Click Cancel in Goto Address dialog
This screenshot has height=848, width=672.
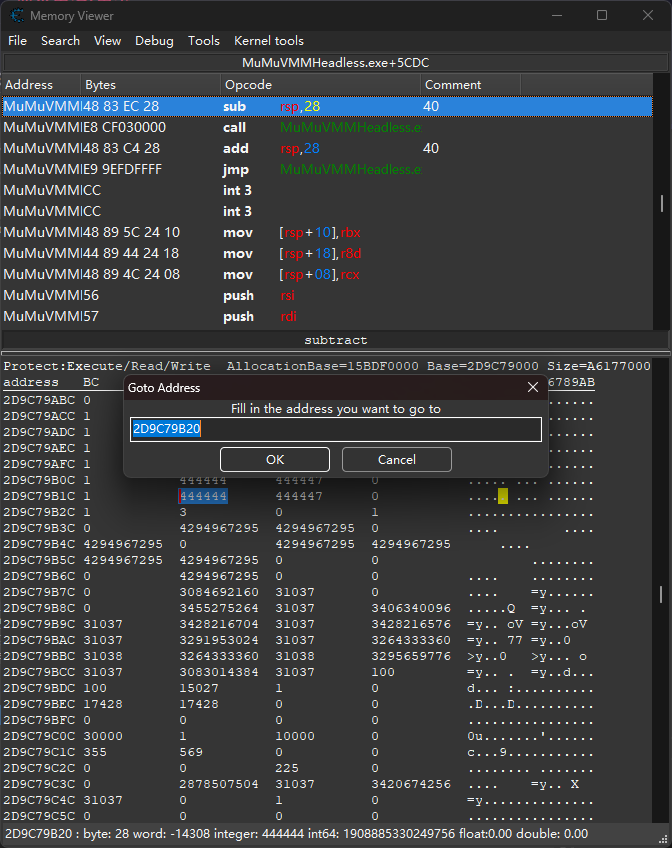click(x=397, y=459)
